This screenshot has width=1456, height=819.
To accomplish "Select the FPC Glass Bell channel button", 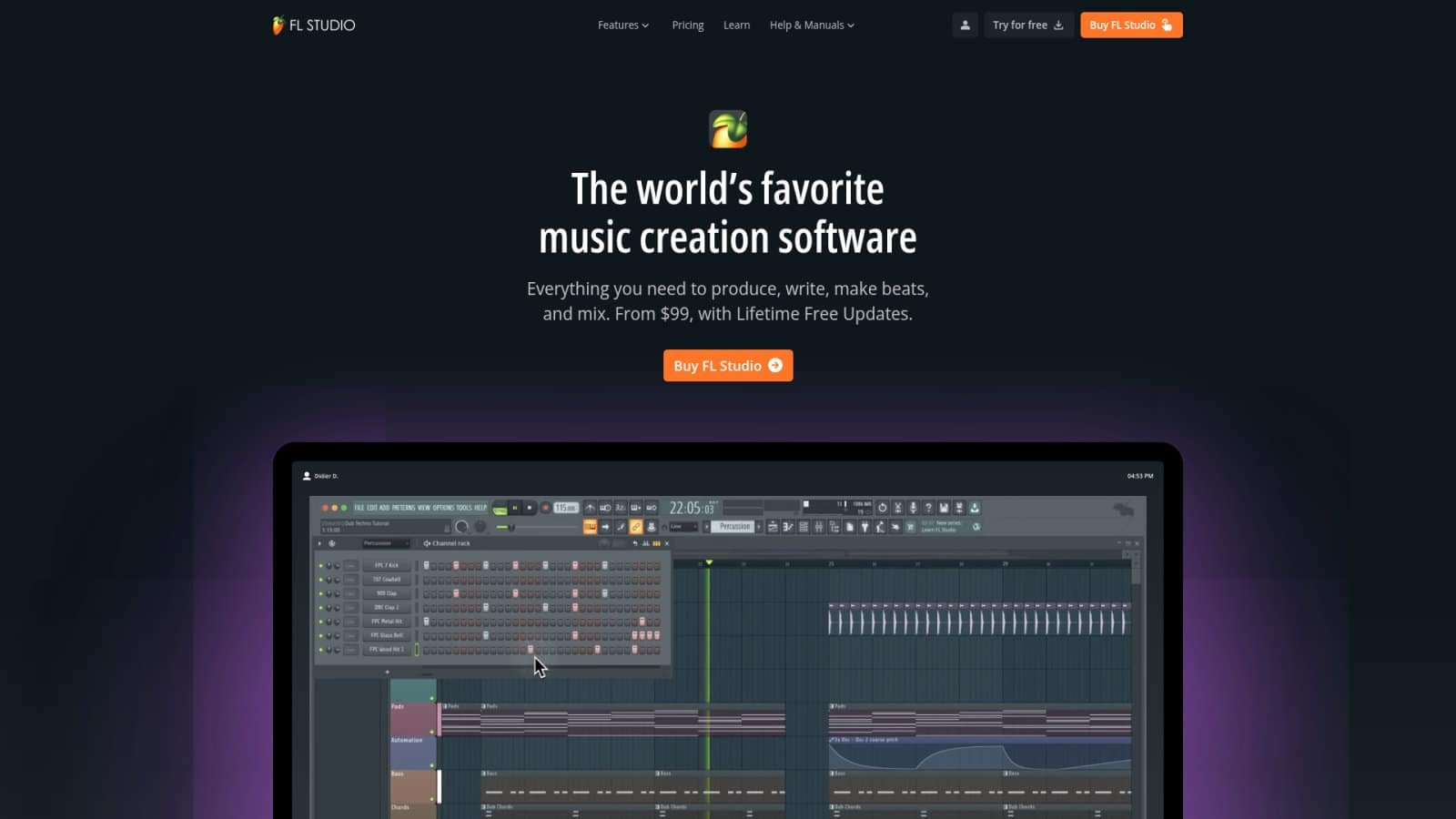I will [x=387, y=635].
